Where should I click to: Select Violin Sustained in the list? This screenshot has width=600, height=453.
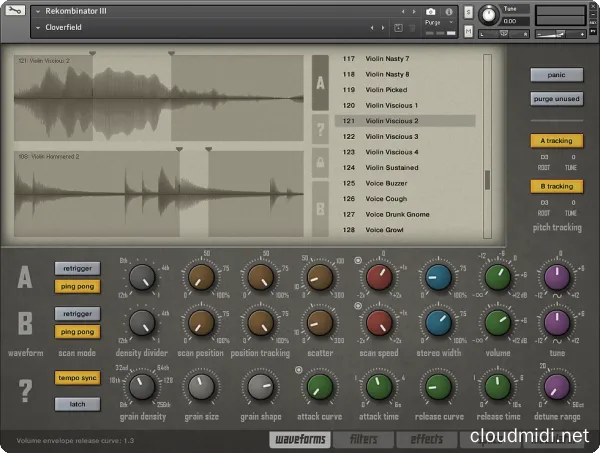coord(405,168)
